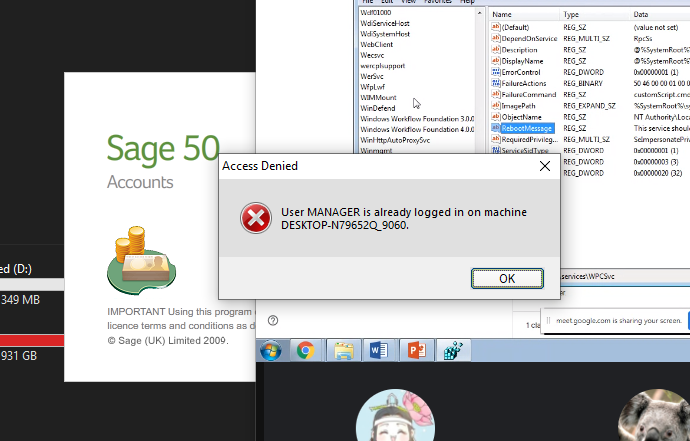Select the WfpLwf registry key

pos(373,87)
